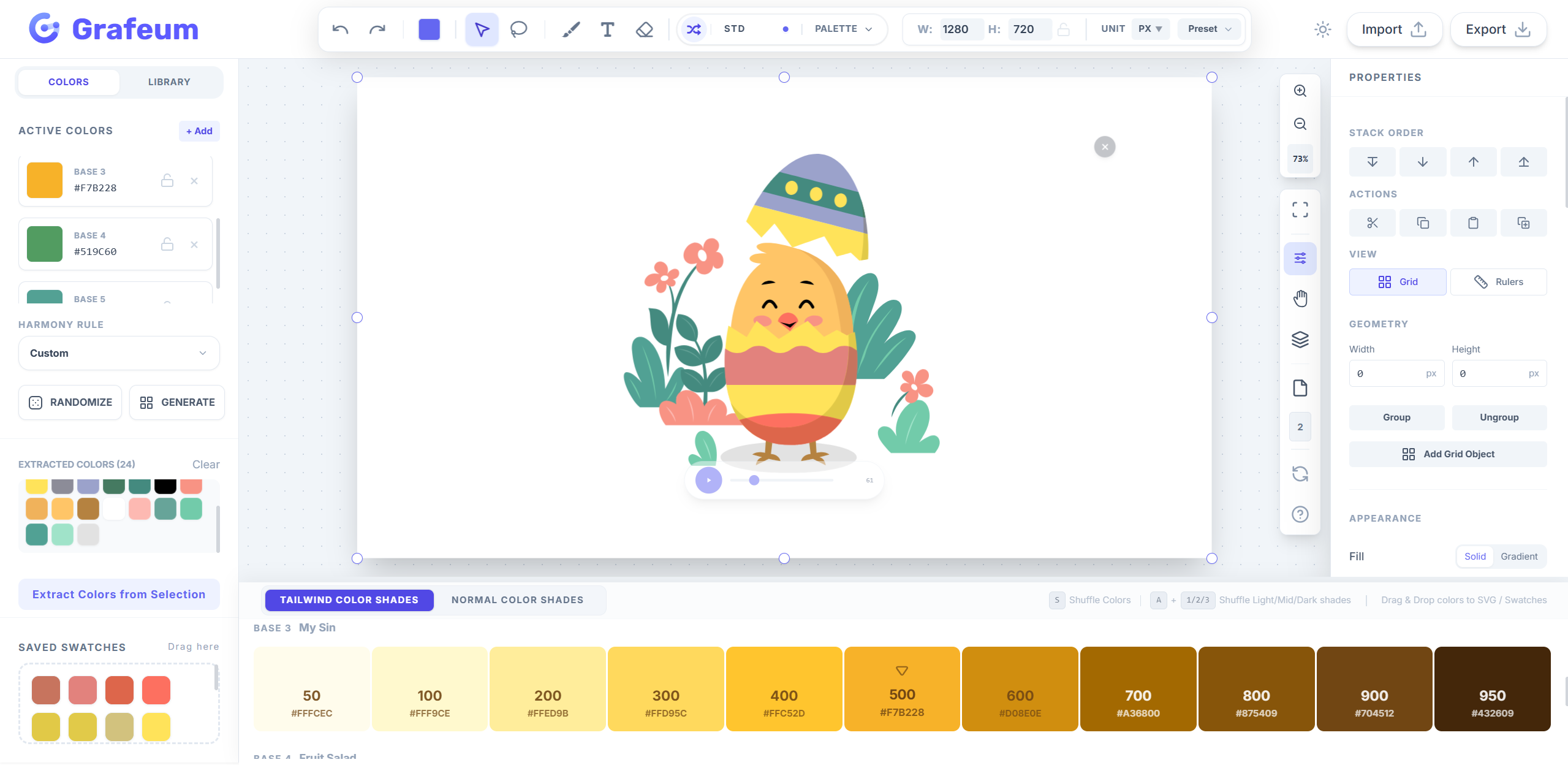Toggle the Grid view option
The height and width of the screenshot is (765, 1568).
(x=1397, y=281)
